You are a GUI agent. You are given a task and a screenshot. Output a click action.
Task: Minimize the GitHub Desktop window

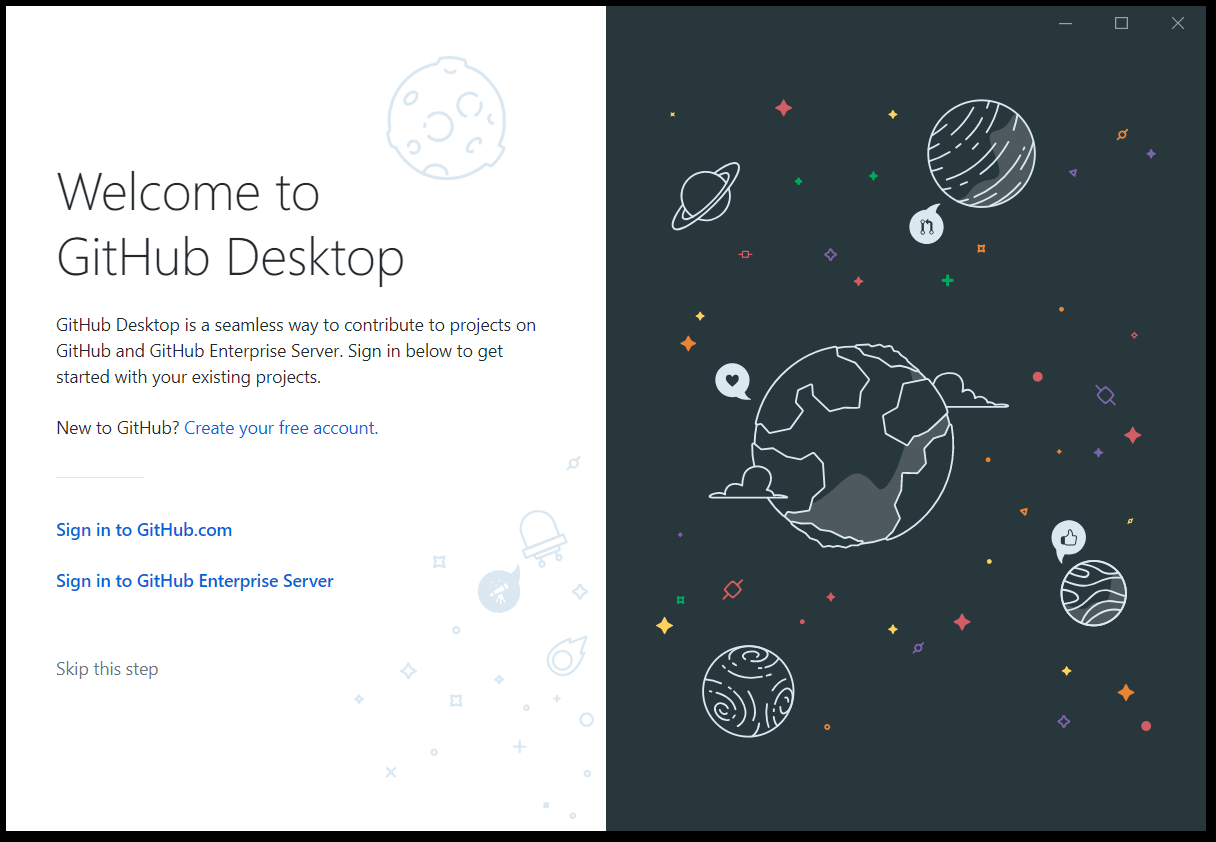click(1066, 24)
